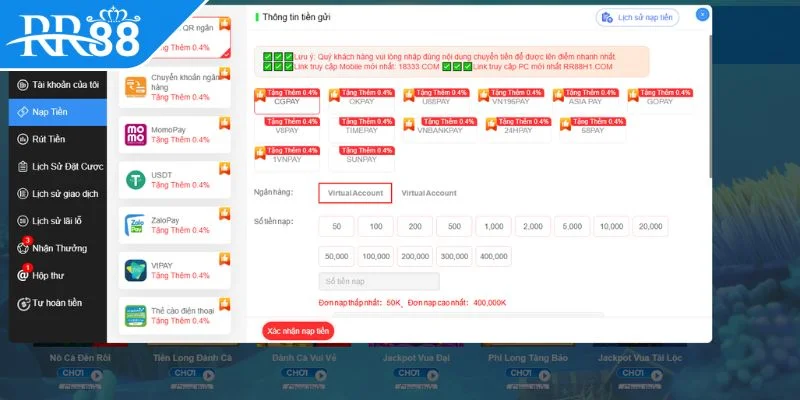Pick deposit amount 400,000
Image resolution: width=800 pixels, height=400 pixels.
pos(493,257)
